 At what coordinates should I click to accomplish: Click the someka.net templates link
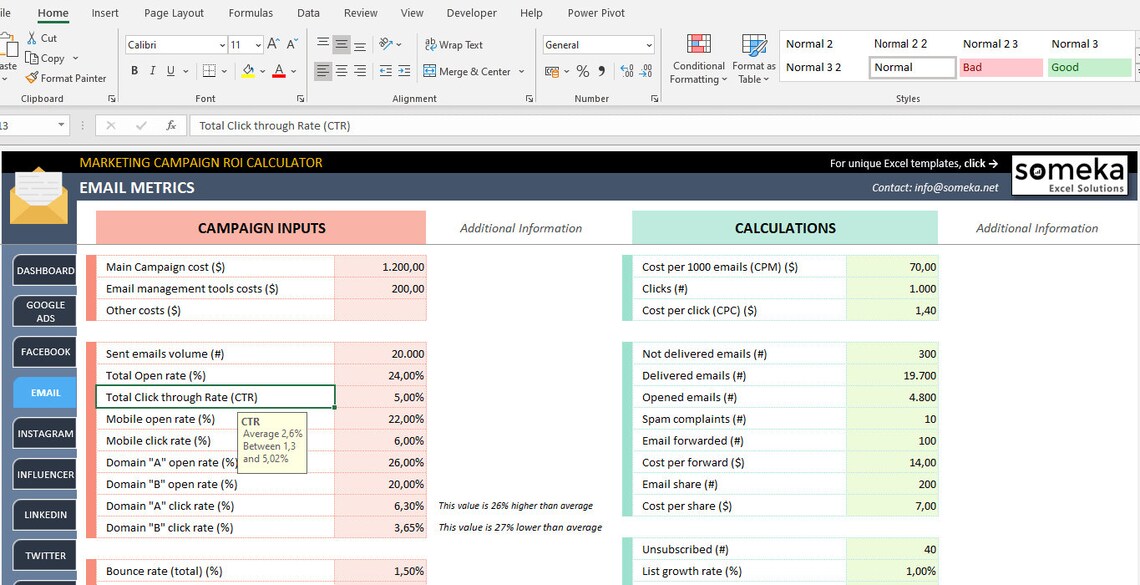click(913, 163)
